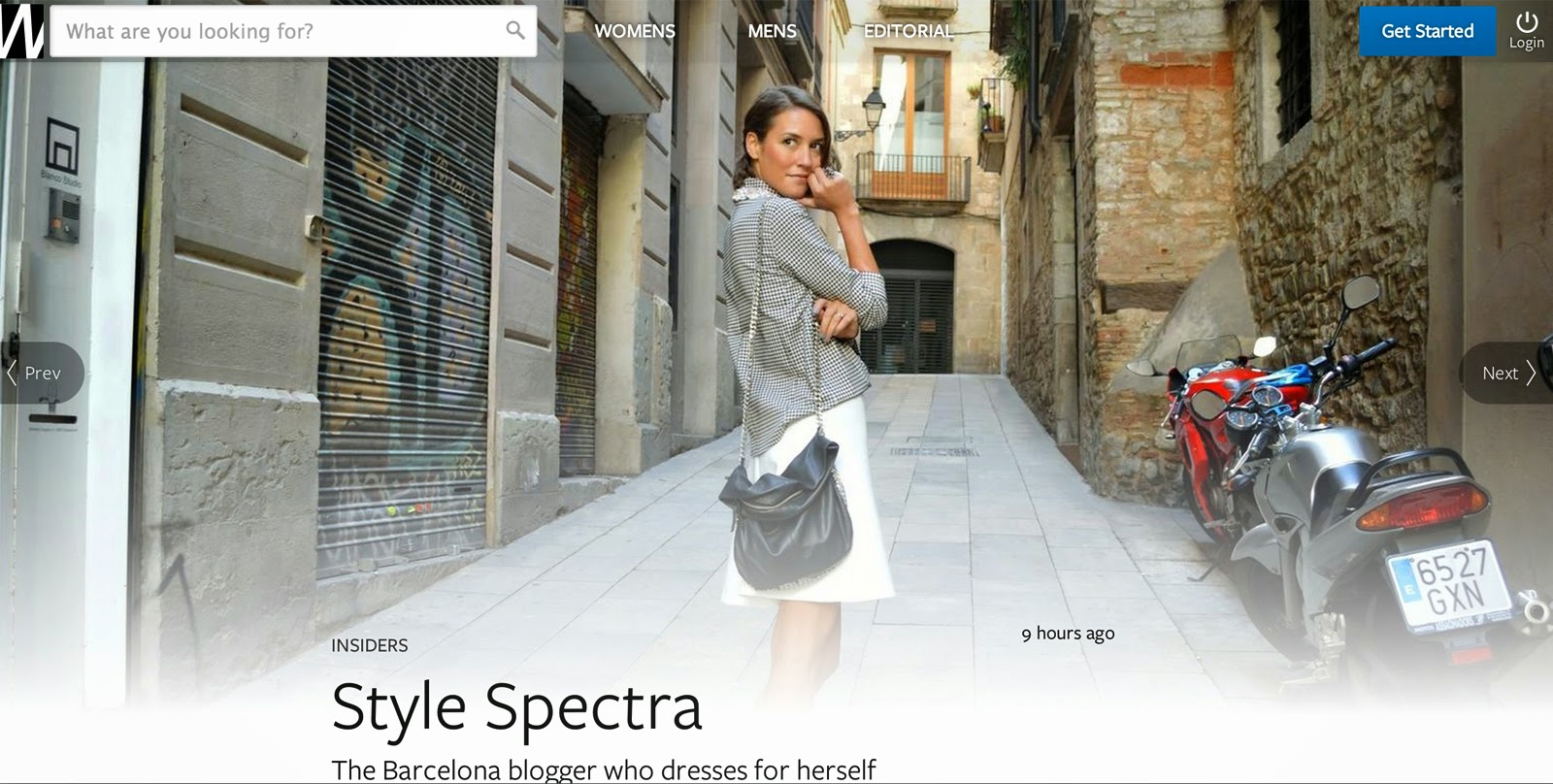
Task: Open the INSIDERS category link
Action: (x=370, y=645)
